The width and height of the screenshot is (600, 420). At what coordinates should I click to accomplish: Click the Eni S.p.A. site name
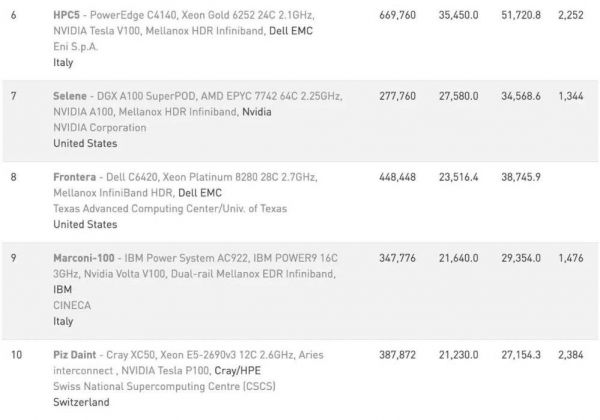tap(75, 47)
